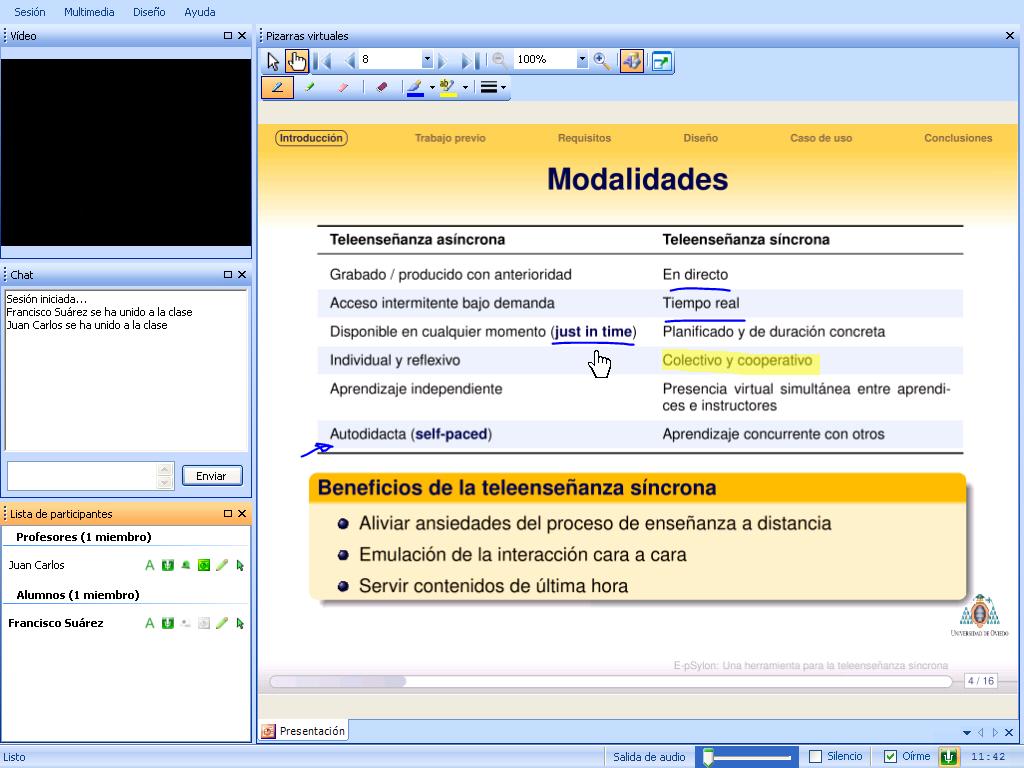The width and height of the screenshot is (1024, 768).
Task: Close the Chat panel
Action: click(x=242, y=275)
